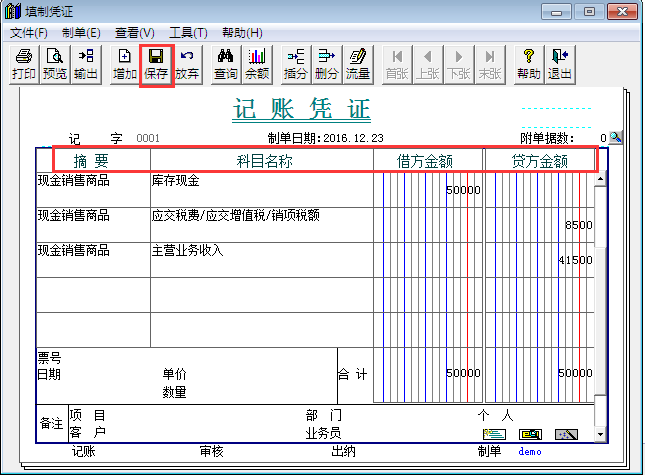Select 主营业务收入 account cell
The height and width of the screenshot is (475, 645).
[262, 260]
